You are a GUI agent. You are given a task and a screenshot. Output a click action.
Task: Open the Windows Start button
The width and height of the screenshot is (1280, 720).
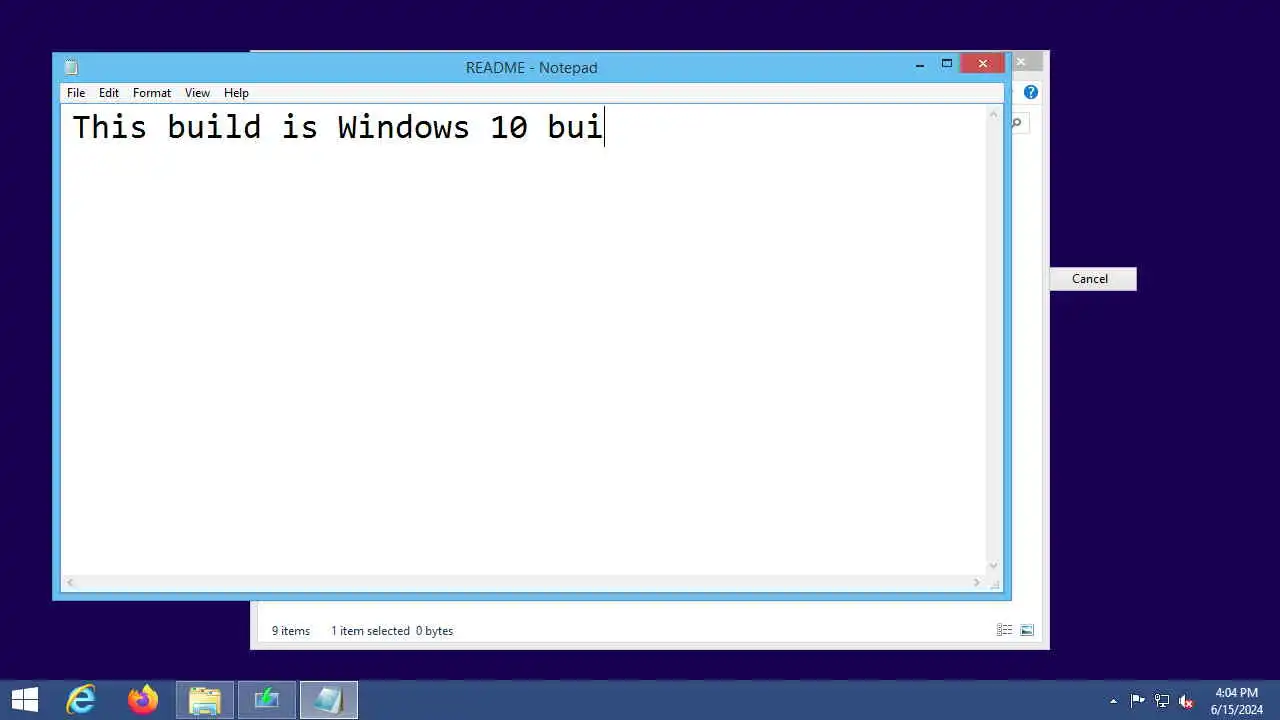tap(25, 700)
